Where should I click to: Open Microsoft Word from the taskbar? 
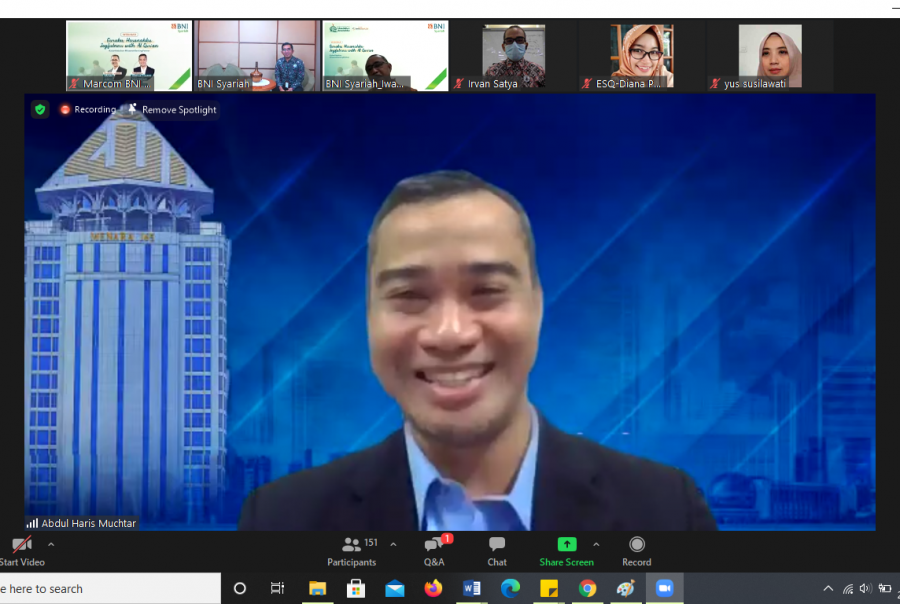pyautogui.click(x=472, y=589)
